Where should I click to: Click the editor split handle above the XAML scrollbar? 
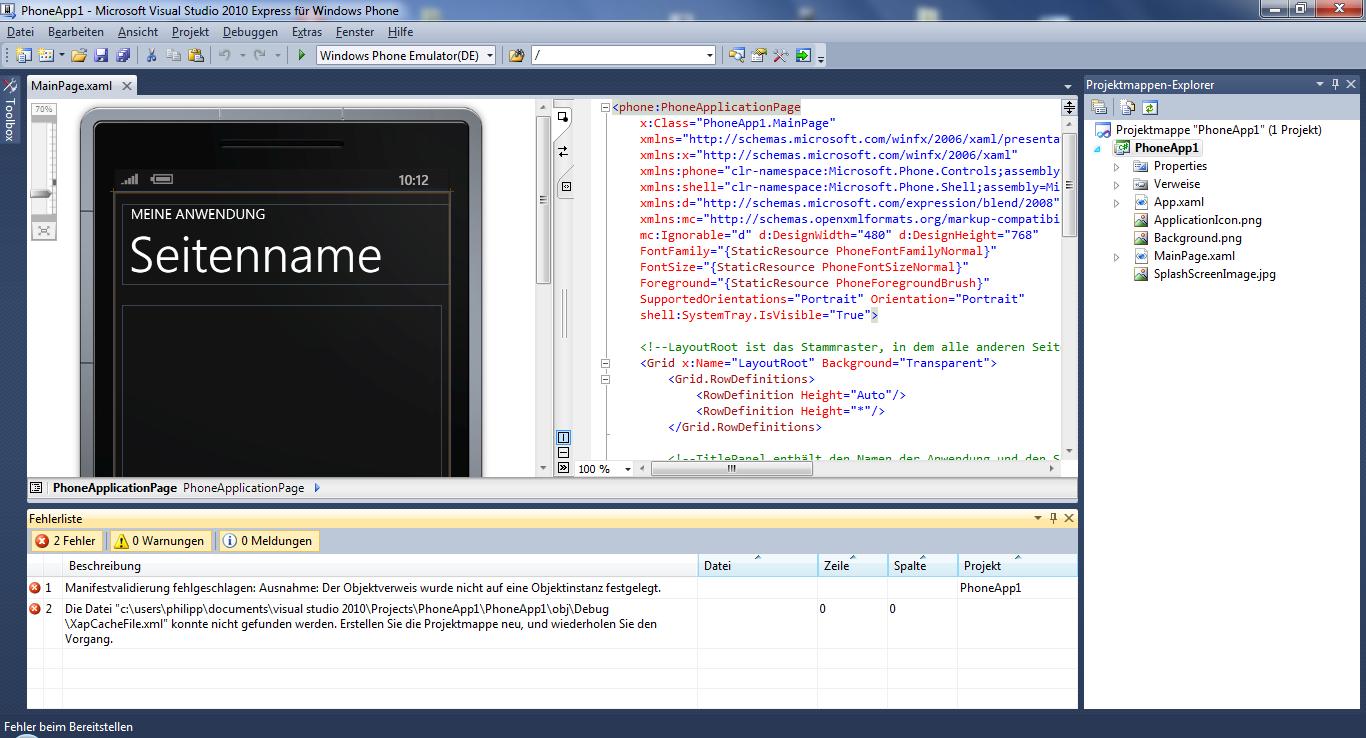[x=1069, y=107]
